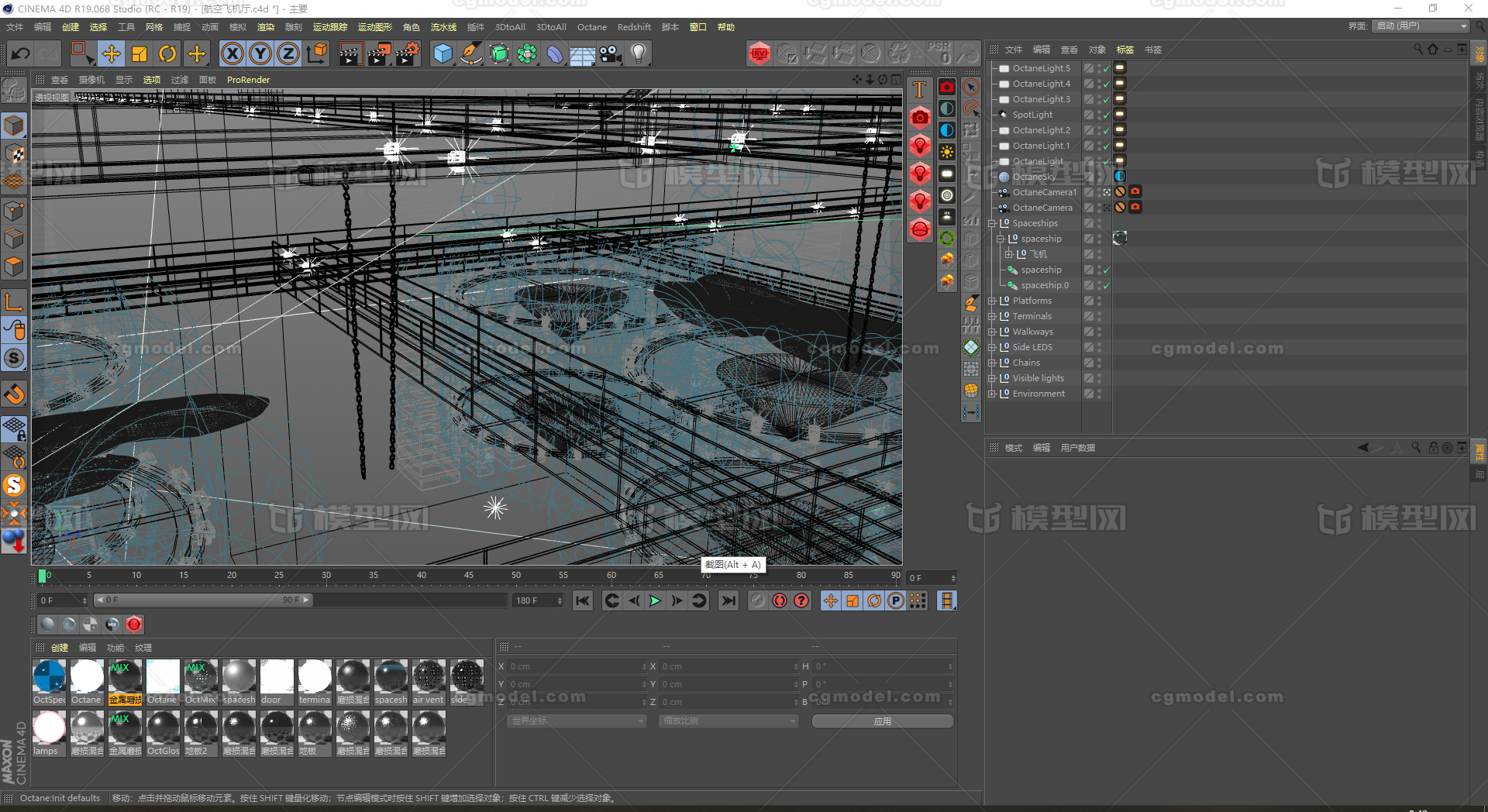Select the OctaneSky object row
This screenshot has width=1488, height=812.
pos(1035,177)
